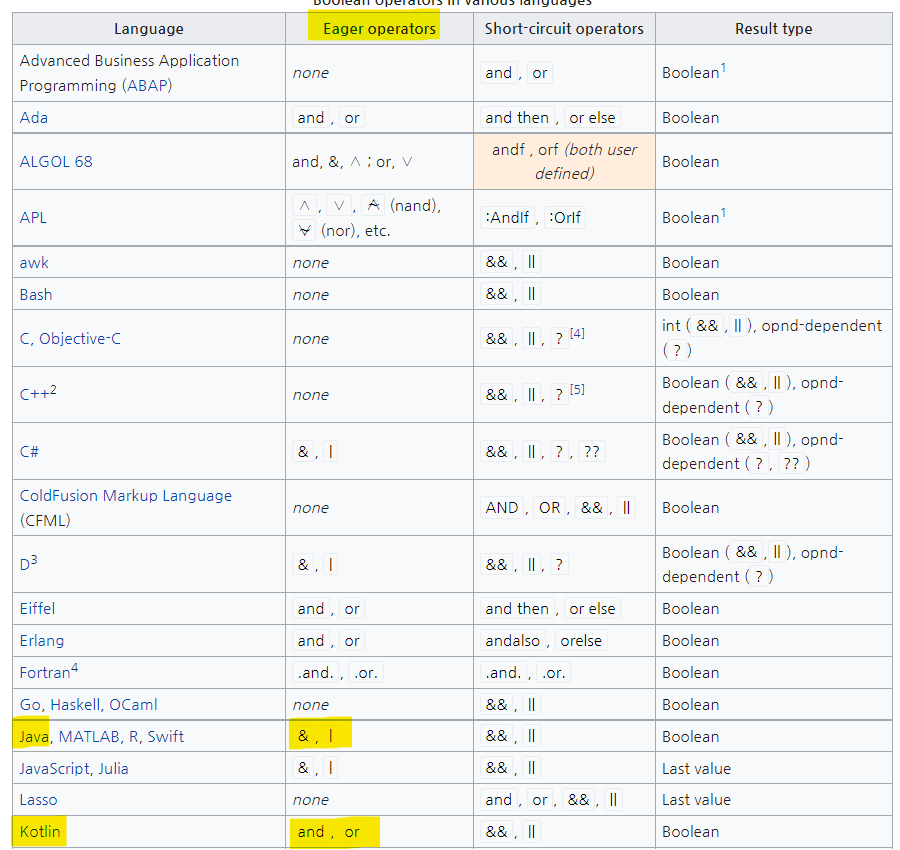Image resolution: width=900 pixels, height=850 pixels.
Task: Open the Julia link
Action: 113,769
